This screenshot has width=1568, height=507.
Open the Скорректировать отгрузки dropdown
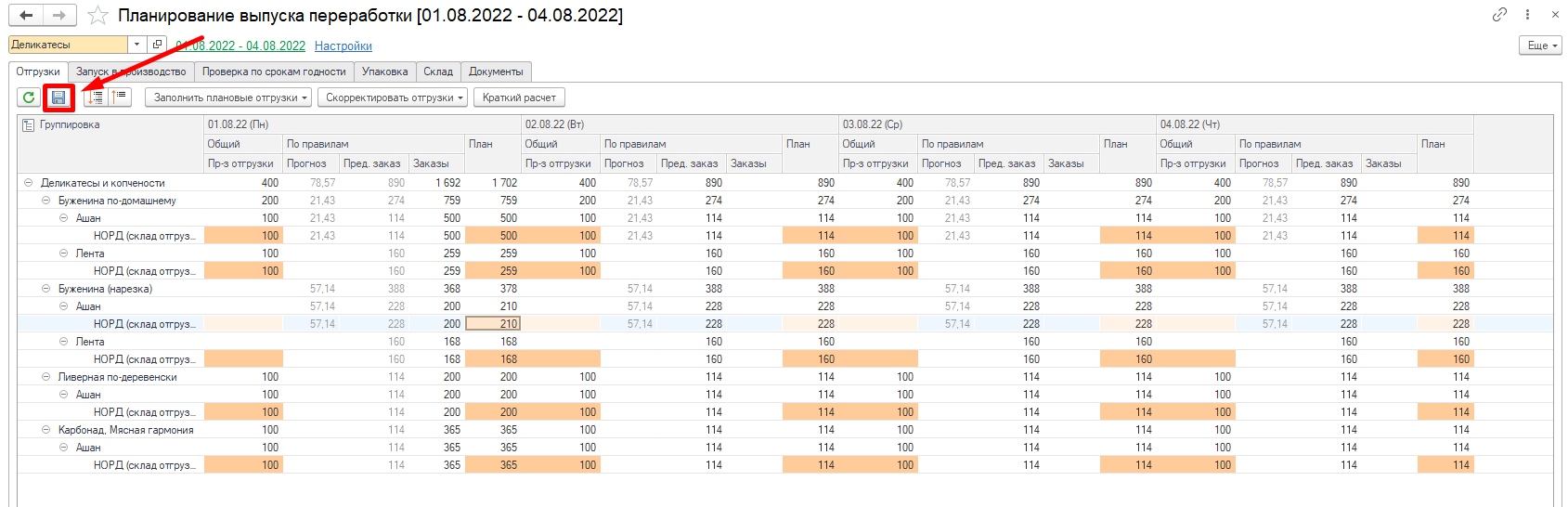point(395,97)
